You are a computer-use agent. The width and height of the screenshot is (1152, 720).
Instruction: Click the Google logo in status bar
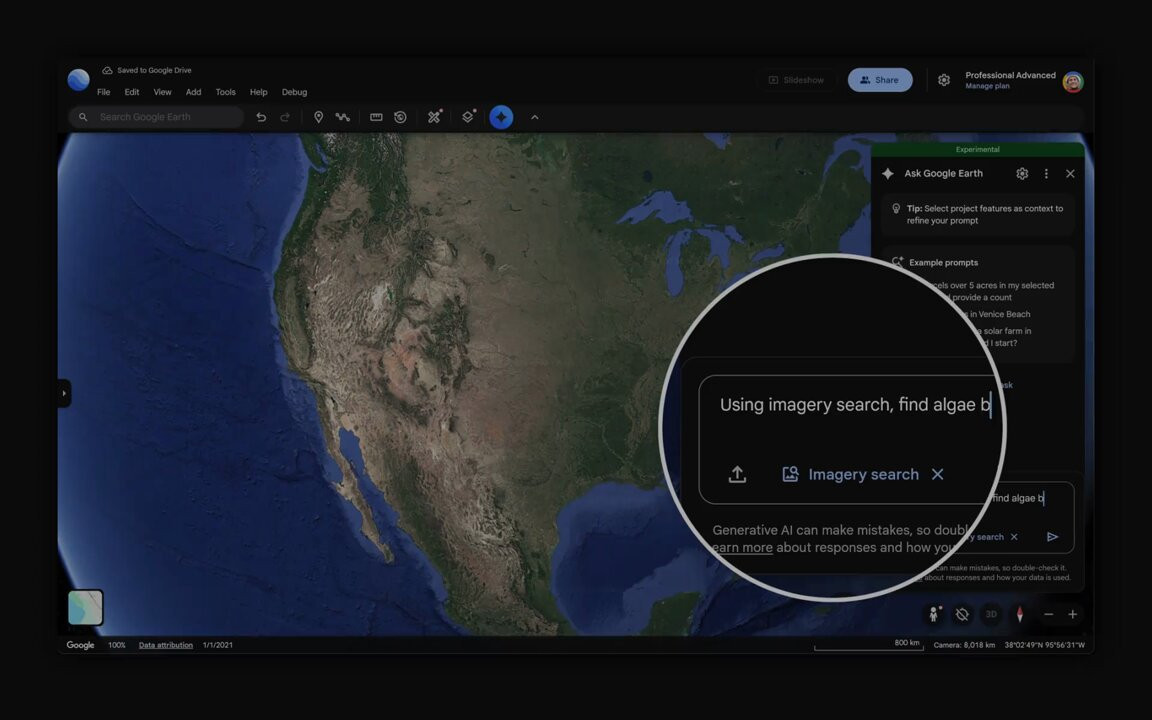(80, 645)
